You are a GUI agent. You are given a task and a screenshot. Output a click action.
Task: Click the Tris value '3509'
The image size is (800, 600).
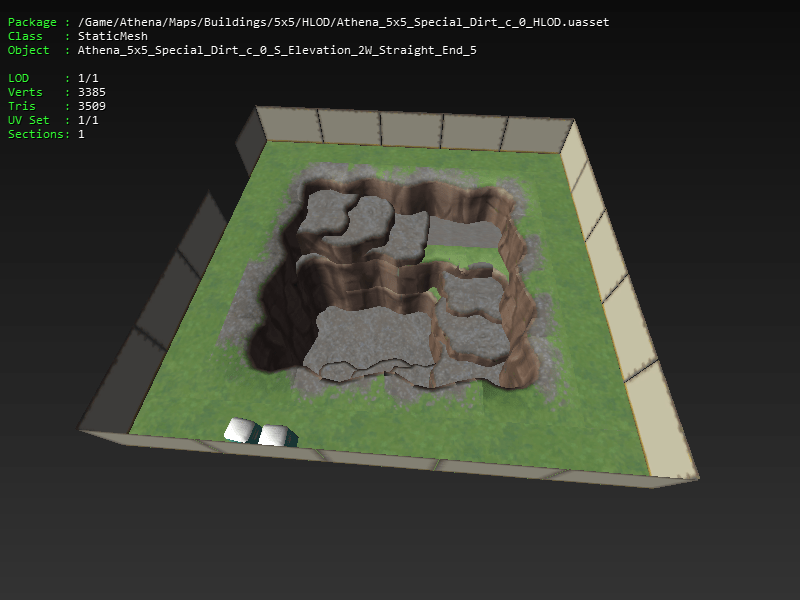tap(92, 106)
